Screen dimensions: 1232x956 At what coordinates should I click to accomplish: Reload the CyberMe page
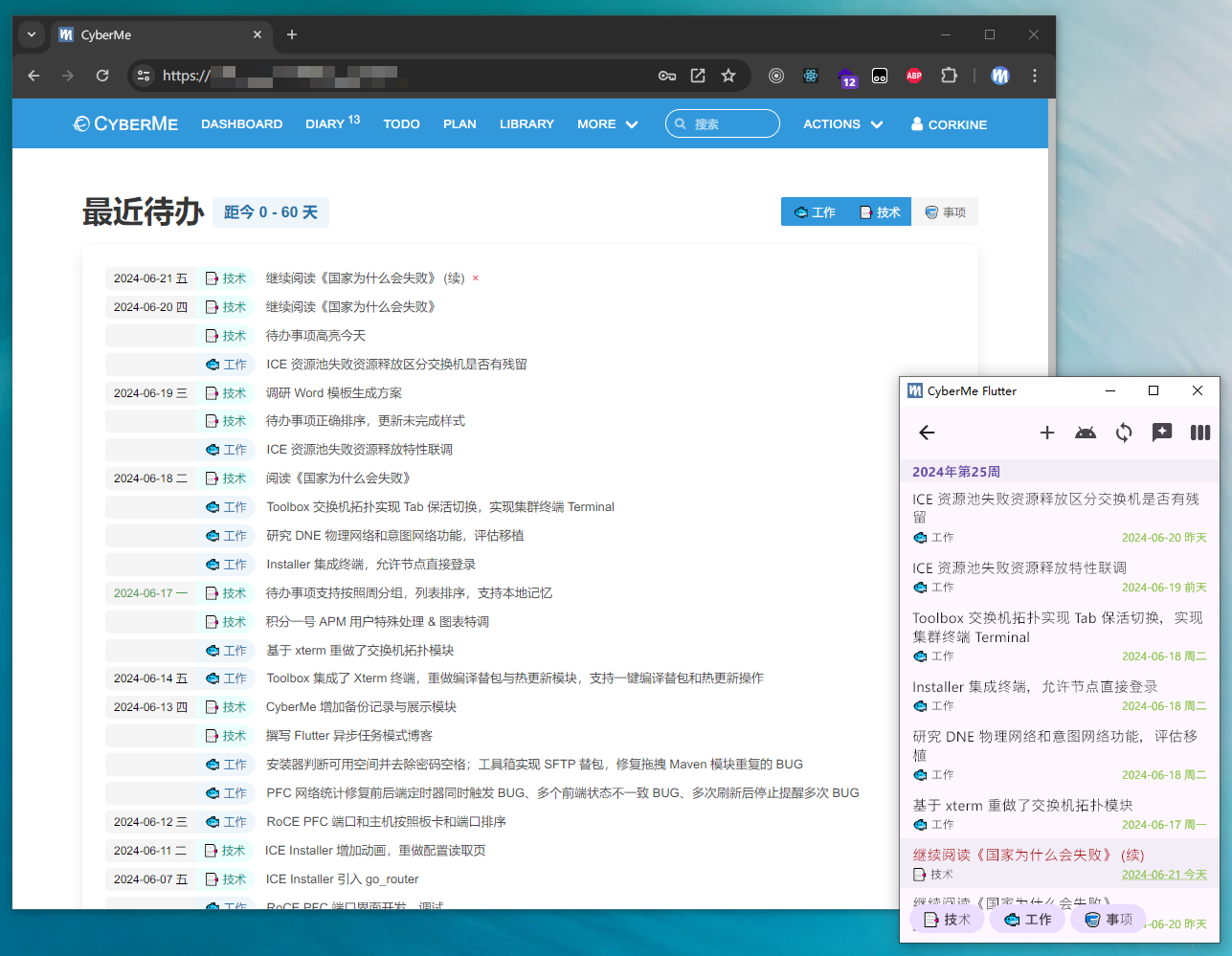point(102,76)
